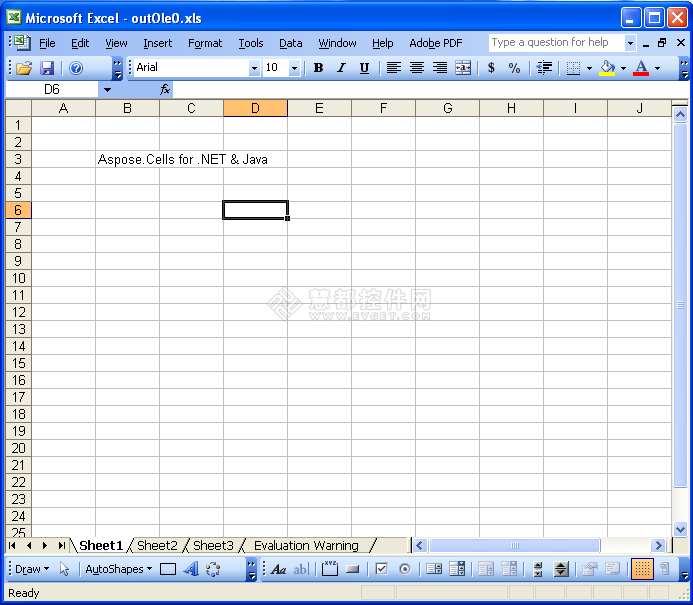Toggle Underline formatting
The image size is (693, 605).
pyautogui.click(x=364, y=68)
